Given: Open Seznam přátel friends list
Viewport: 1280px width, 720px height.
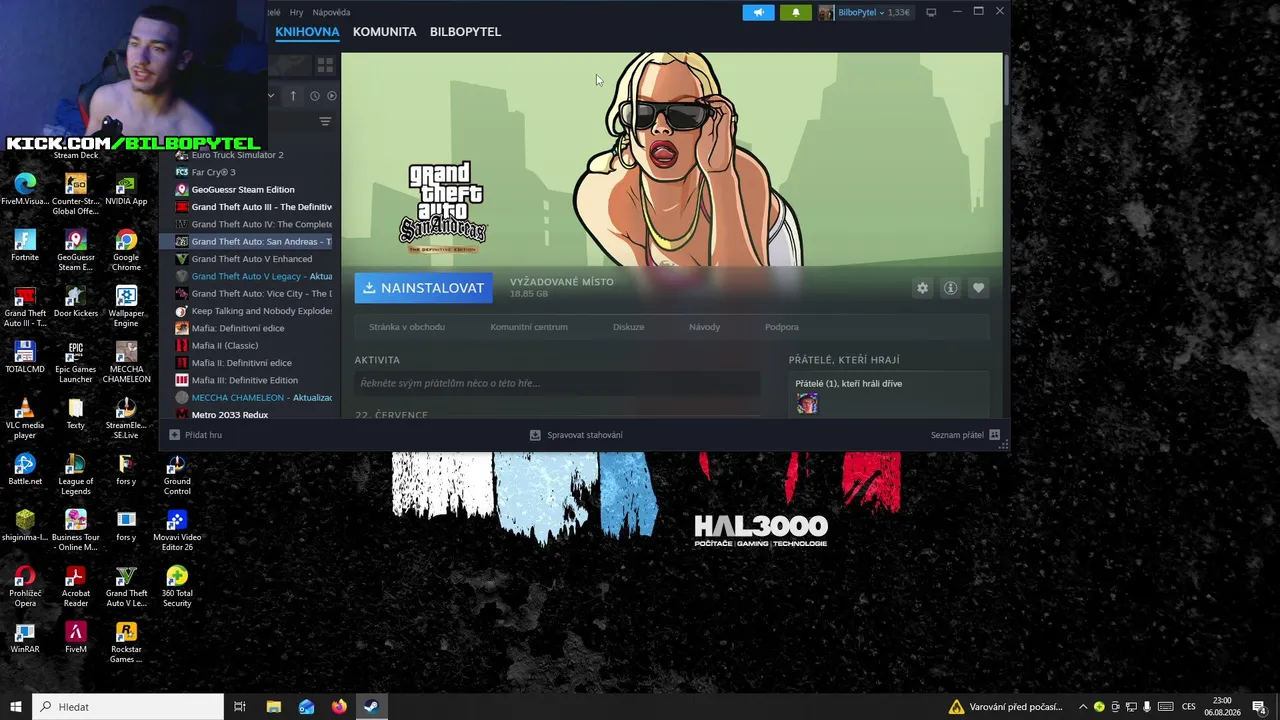Looking at the screenshot, I should pyautogui.click(x=965, y=435).
